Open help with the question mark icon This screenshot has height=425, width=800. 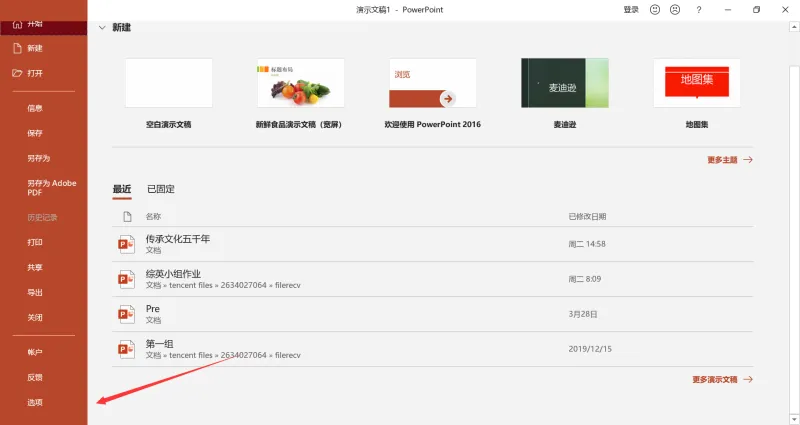click(x=698, y=10)
